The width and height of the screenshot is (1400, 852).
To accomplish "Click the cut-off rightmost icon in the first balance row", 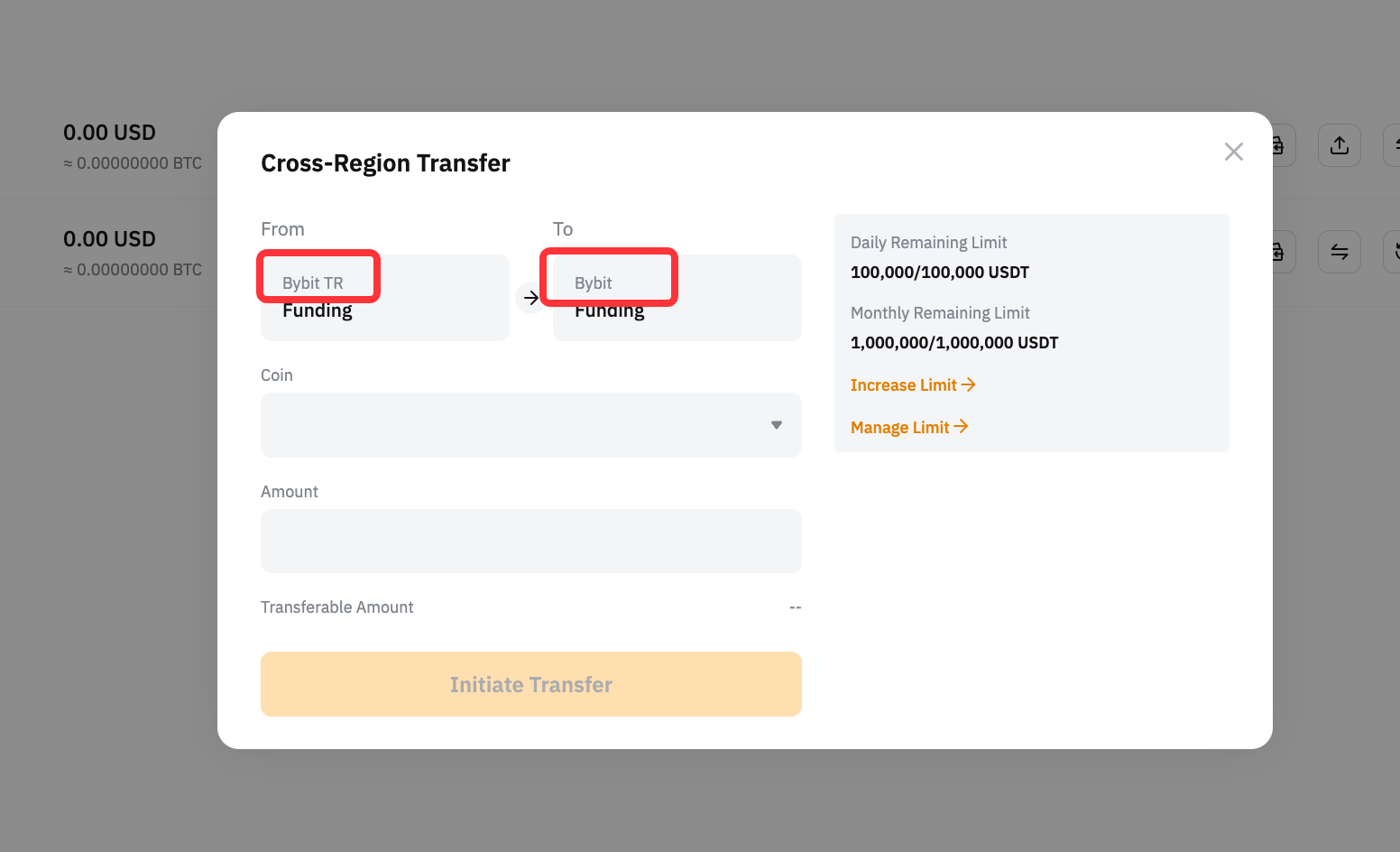I will pos(1393,145).
